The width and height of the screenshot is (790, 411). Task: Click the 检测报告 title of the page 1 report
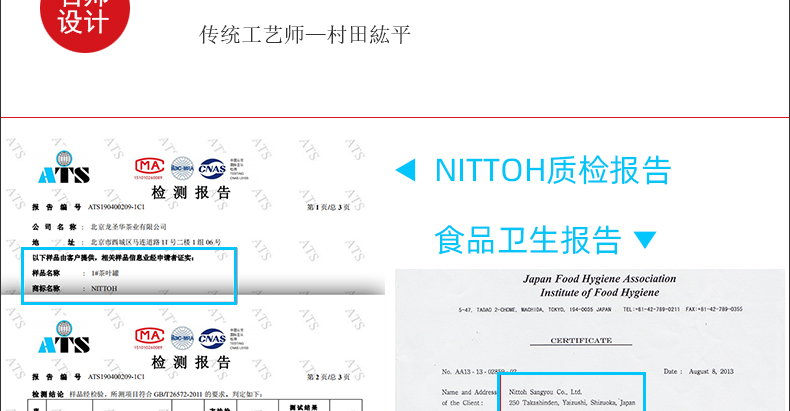point(191,192)
